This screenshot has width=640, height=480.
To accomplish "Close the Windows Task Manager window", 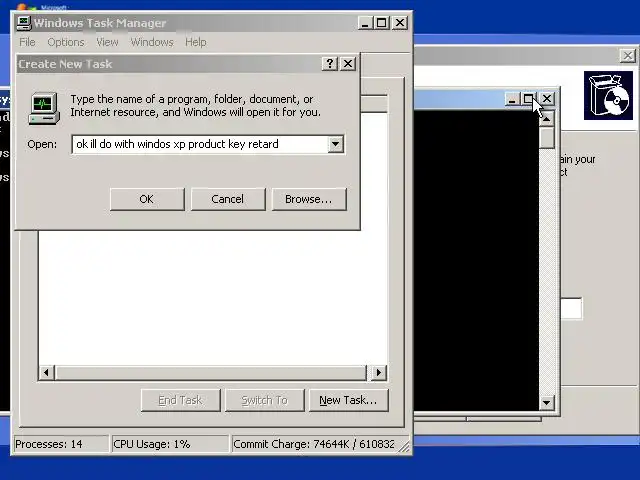I will [400, 23].
